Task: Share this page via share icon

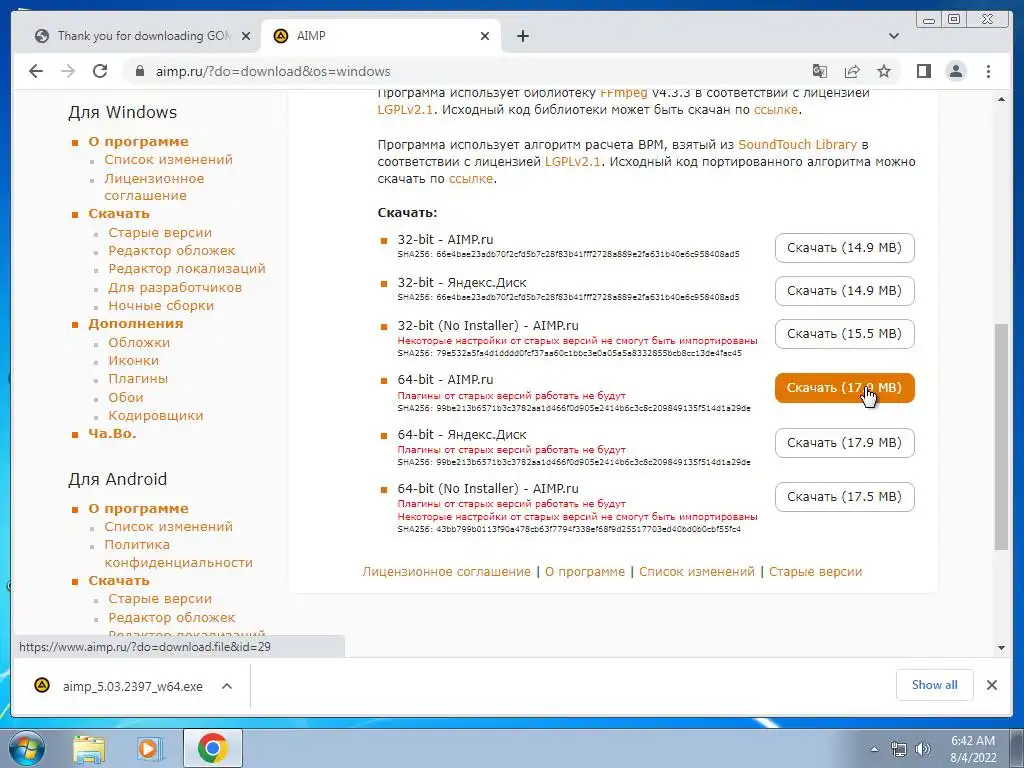Action: click(852, 71)
